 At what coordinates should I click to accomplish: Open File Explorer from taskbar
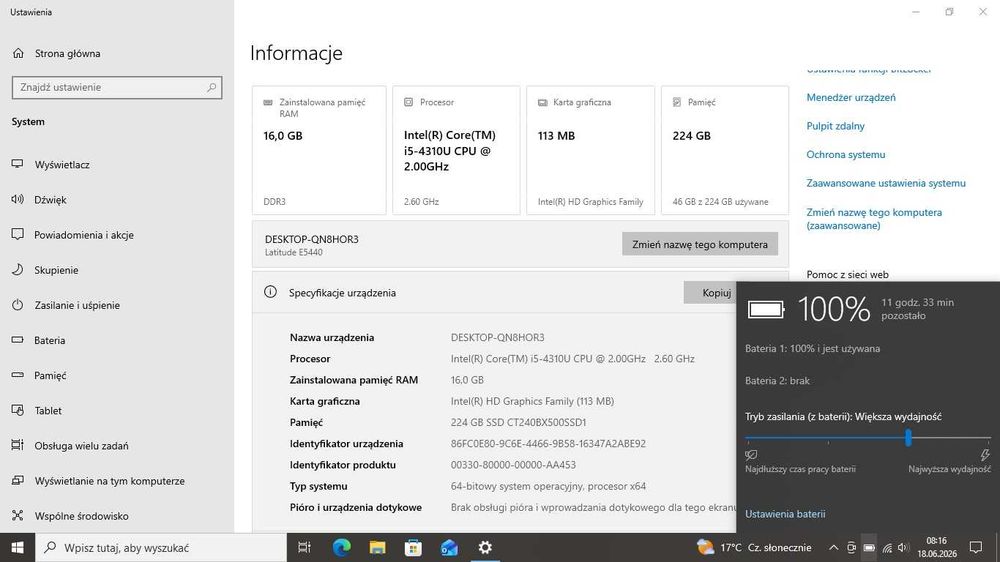tap(378, 547)
